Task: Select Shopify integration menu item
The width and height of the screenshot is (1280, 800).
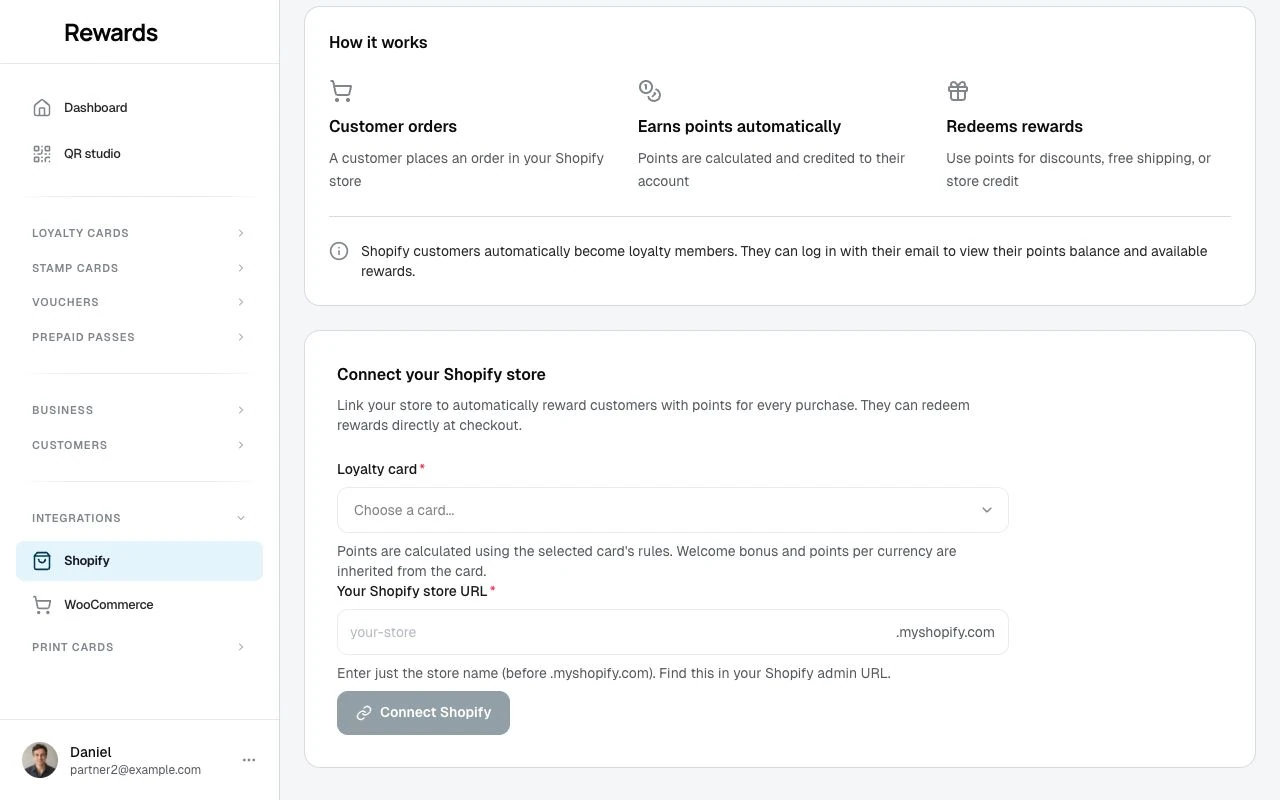Action: pos(139,561)
